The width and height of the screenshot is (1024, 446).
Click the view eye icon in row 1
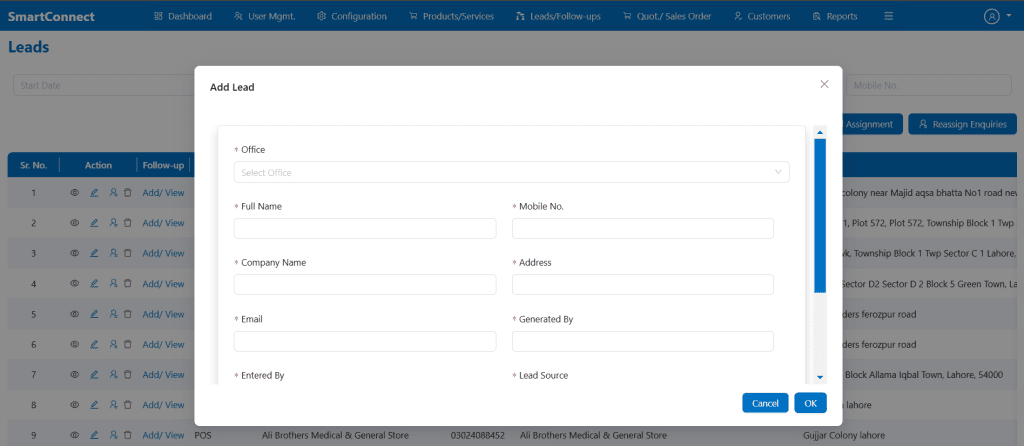coord(74,193)
